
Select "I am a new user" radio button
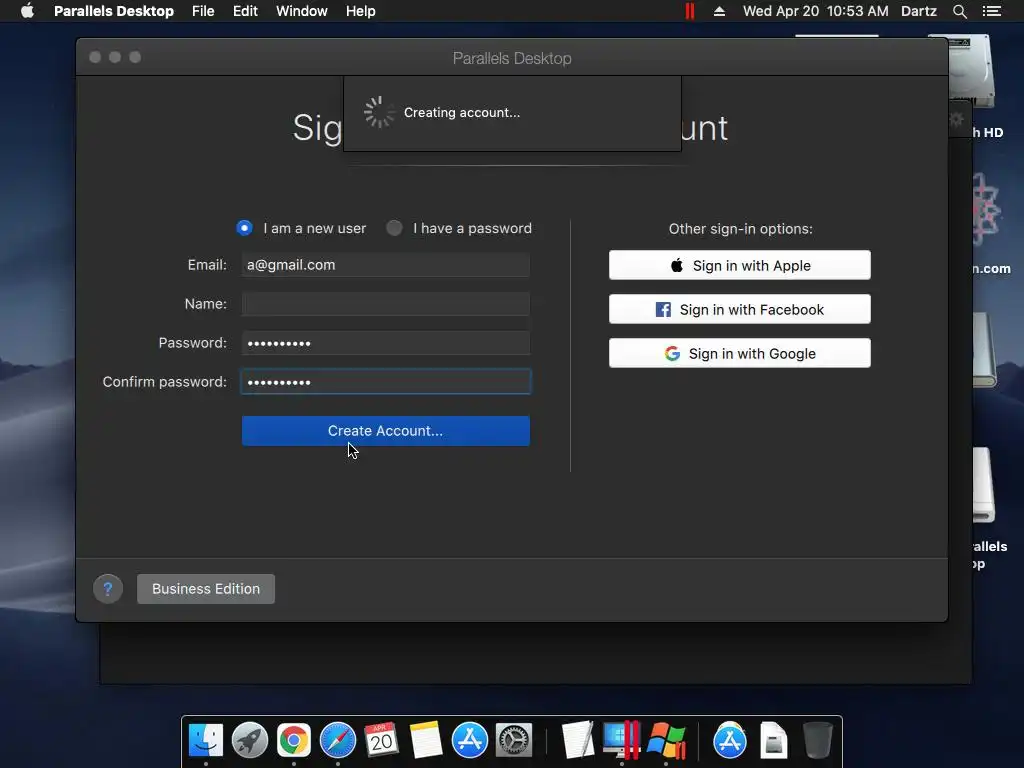click(x=244, y=228)
